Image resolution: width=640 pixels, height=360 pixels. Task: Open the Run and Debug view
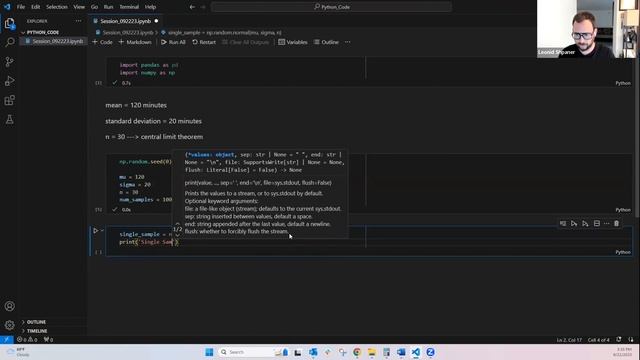[x=9, y=81]
